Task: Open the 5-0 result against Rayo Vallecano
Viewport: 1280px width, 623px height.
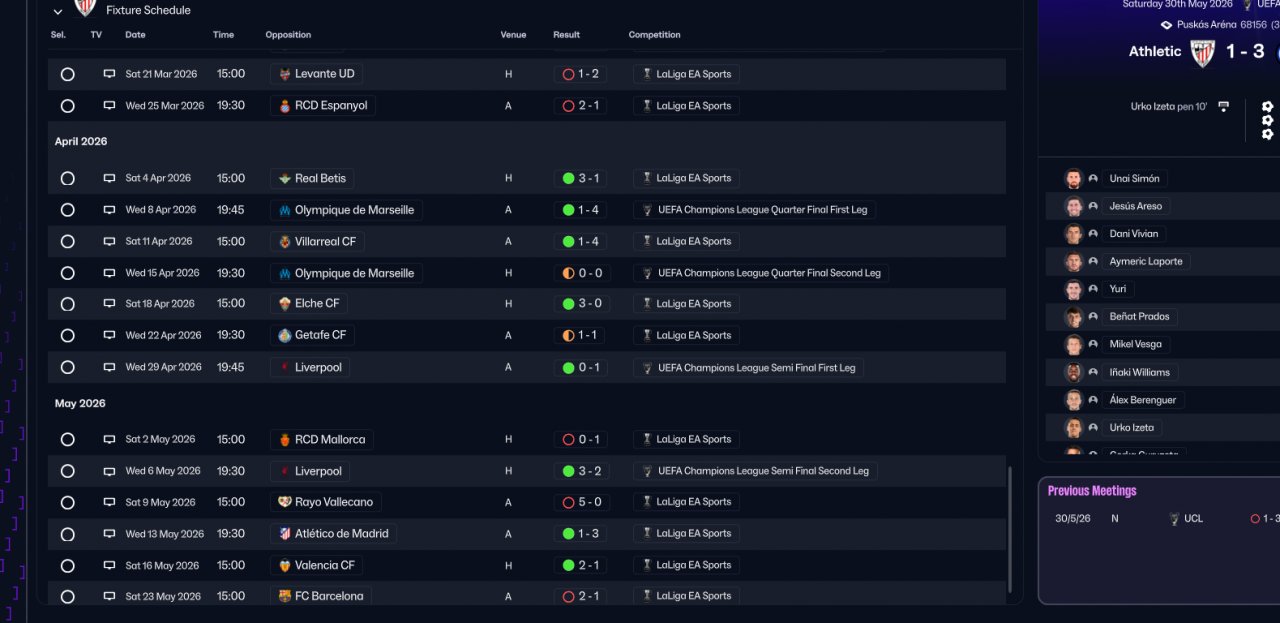Action: click(581, 502)
